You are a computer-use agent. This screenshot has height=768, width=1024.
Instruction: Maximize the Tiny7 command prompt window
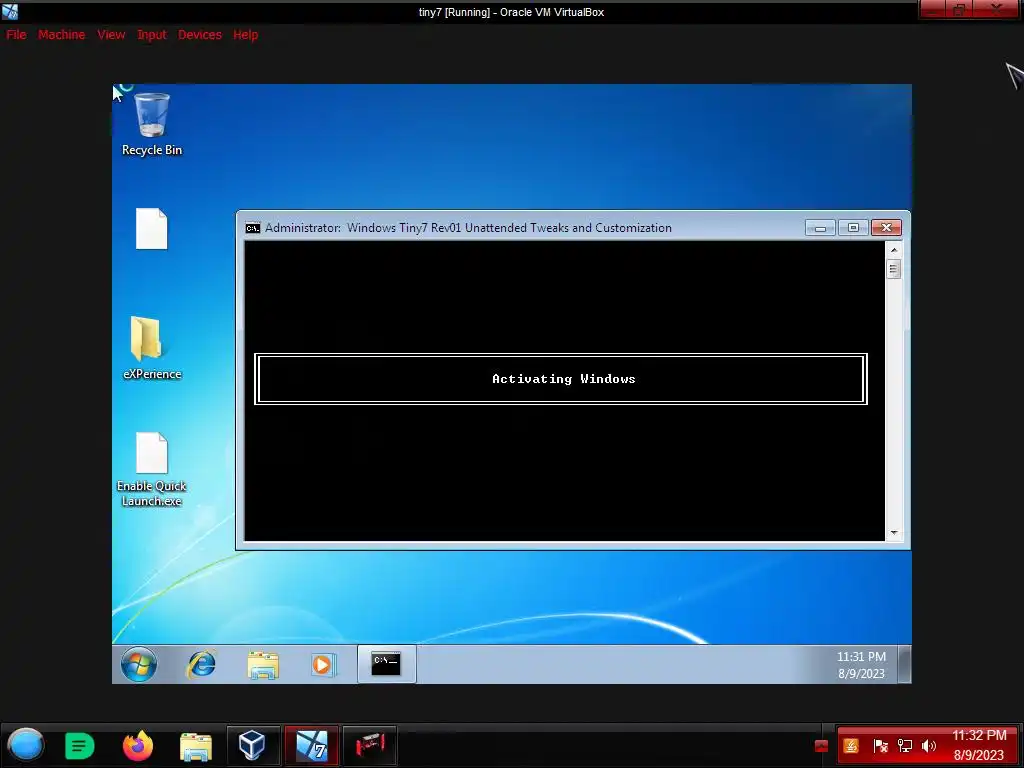click(x=853, y=227)
